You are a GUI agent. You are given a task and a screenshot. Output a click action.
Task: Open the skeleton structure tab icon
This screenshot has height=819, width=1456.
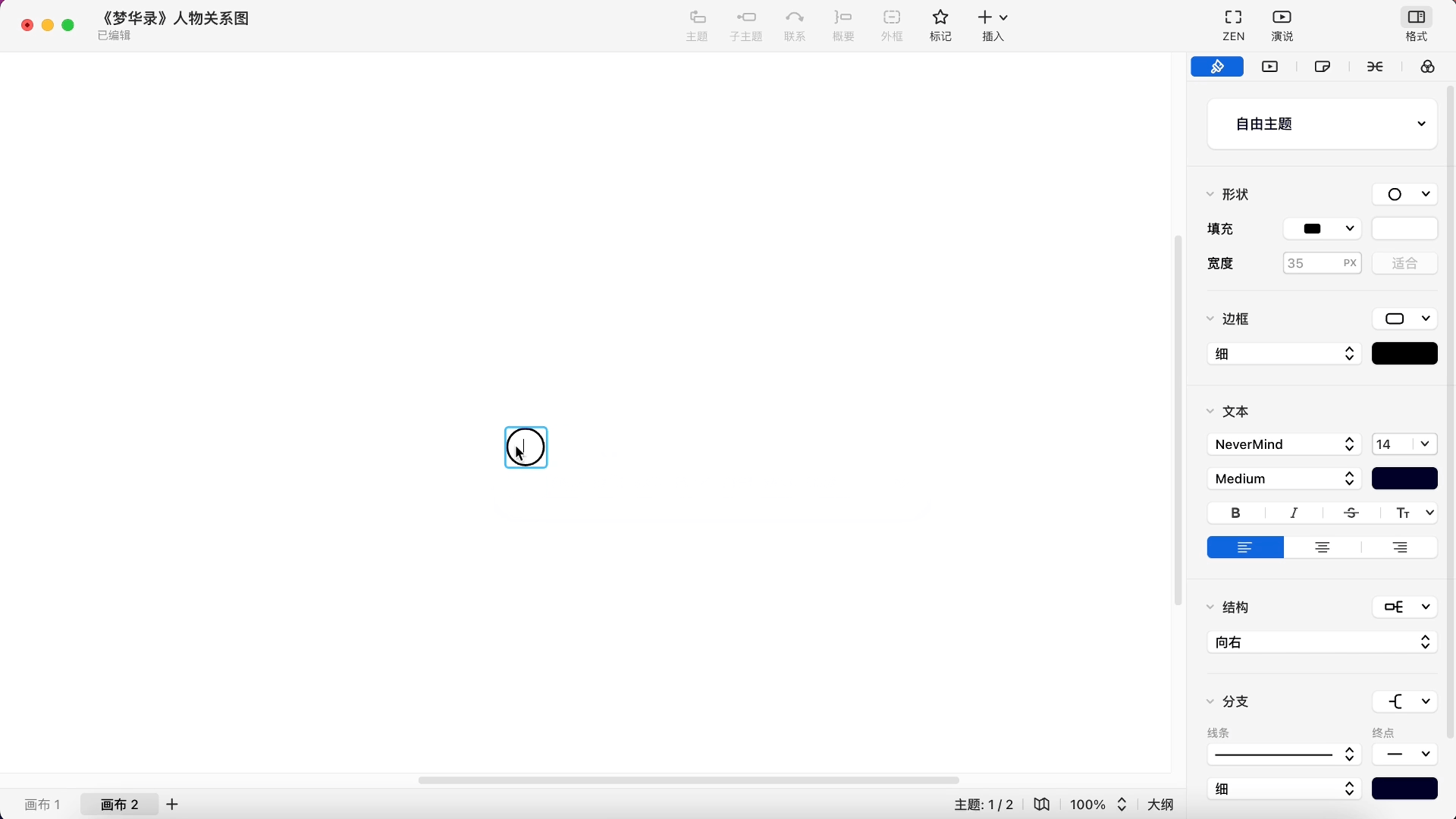click(x=1375, y=67)
